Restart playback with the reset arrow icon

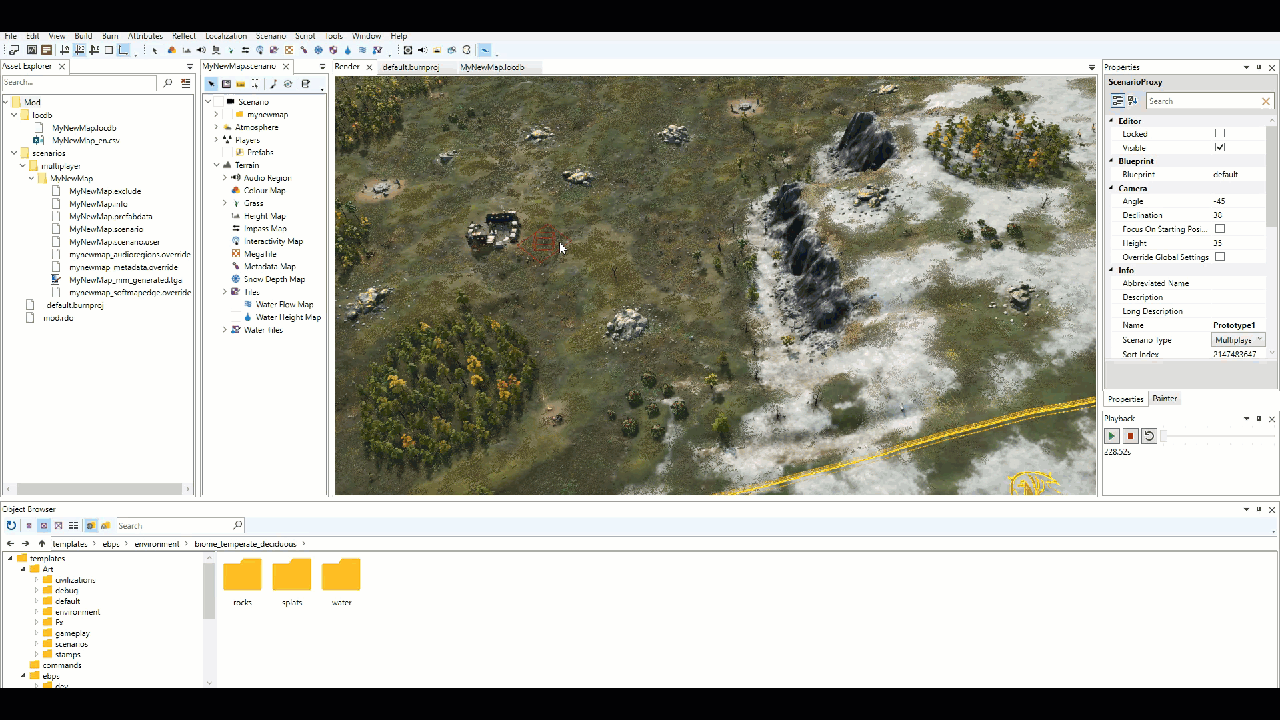click(x=1149, y=436)
